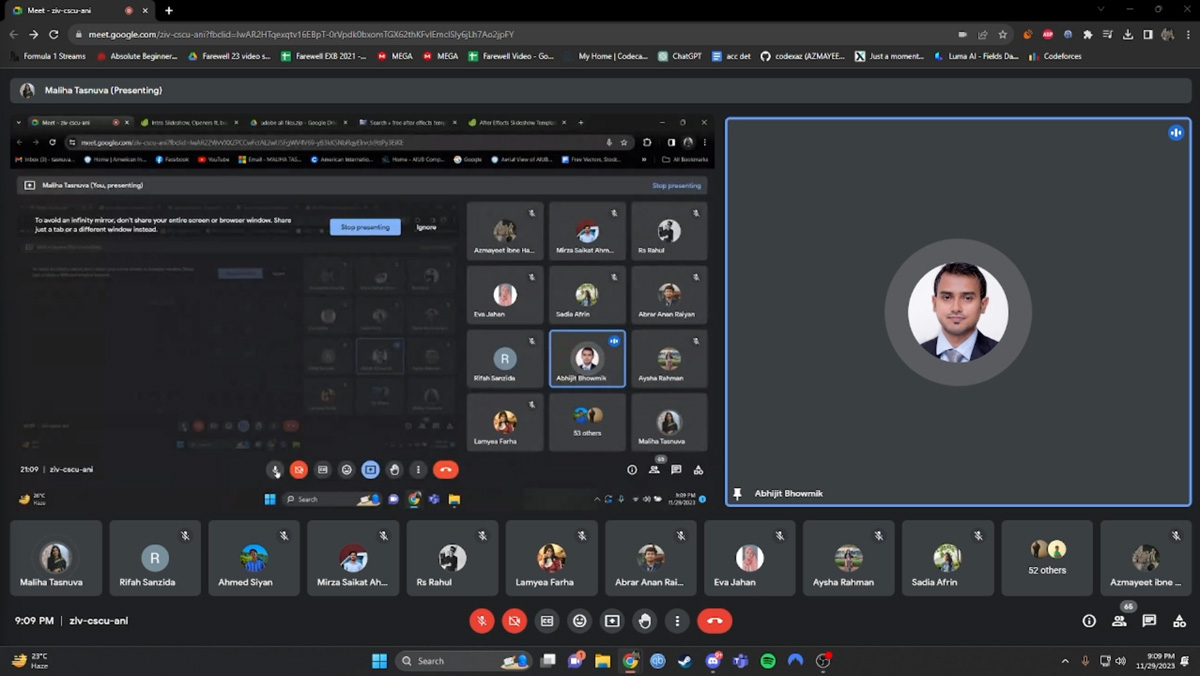Open a new browser tab with plus button
The width and height of the screenshot is (1200, 676).
coord(168,10)
